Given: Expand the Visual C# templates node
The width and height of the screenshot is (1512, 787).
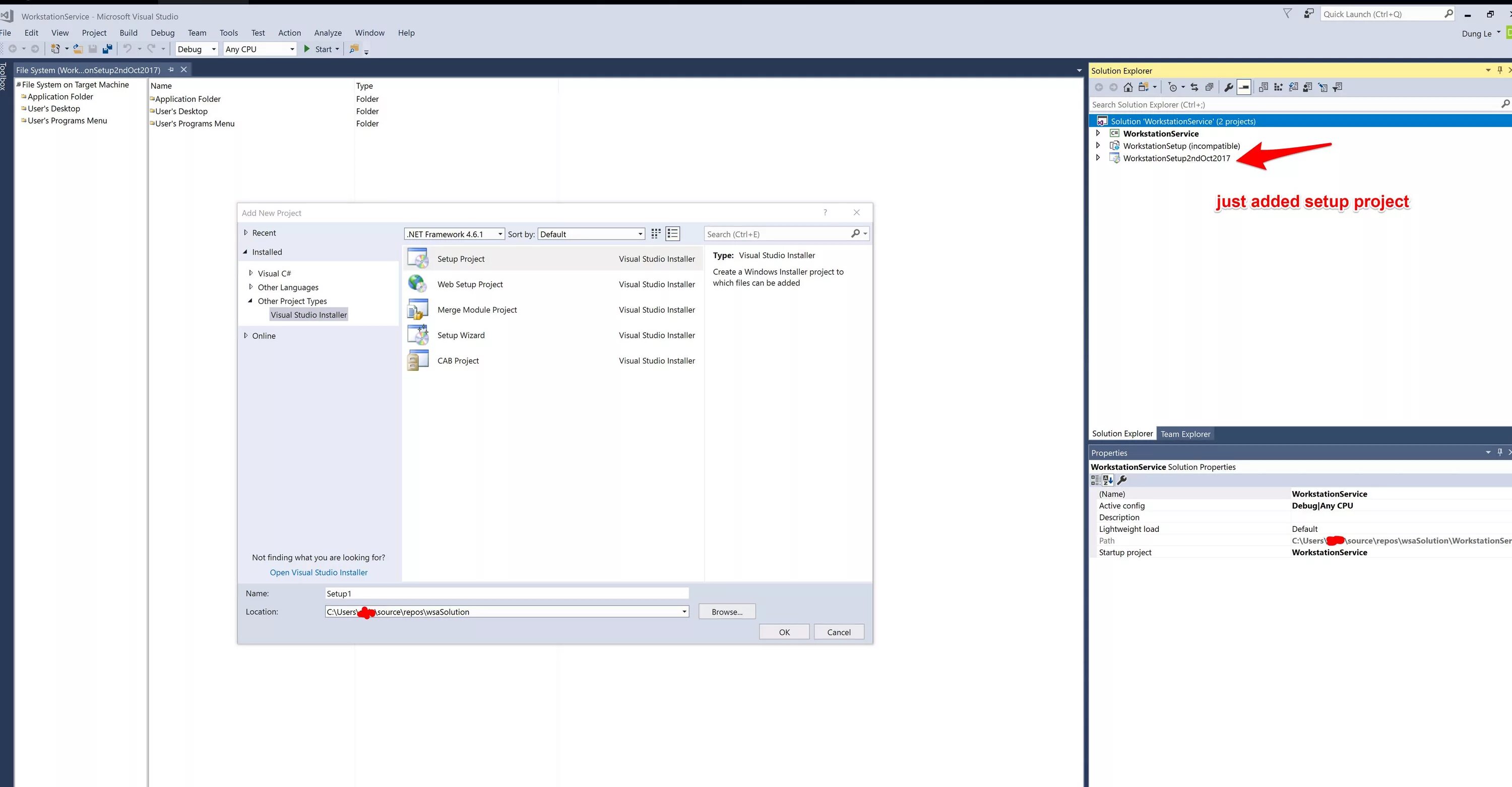Looking at the screenshot, I should [250, 273].
